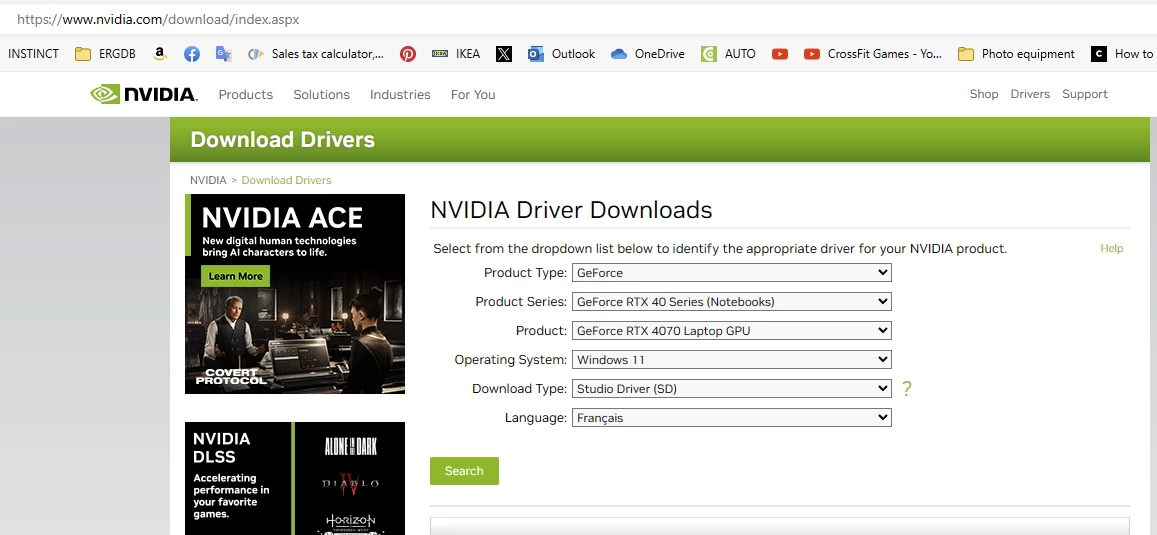Open the NVIDIA DLSS banner
This screenshot has width=1157, height=535.
294,478
